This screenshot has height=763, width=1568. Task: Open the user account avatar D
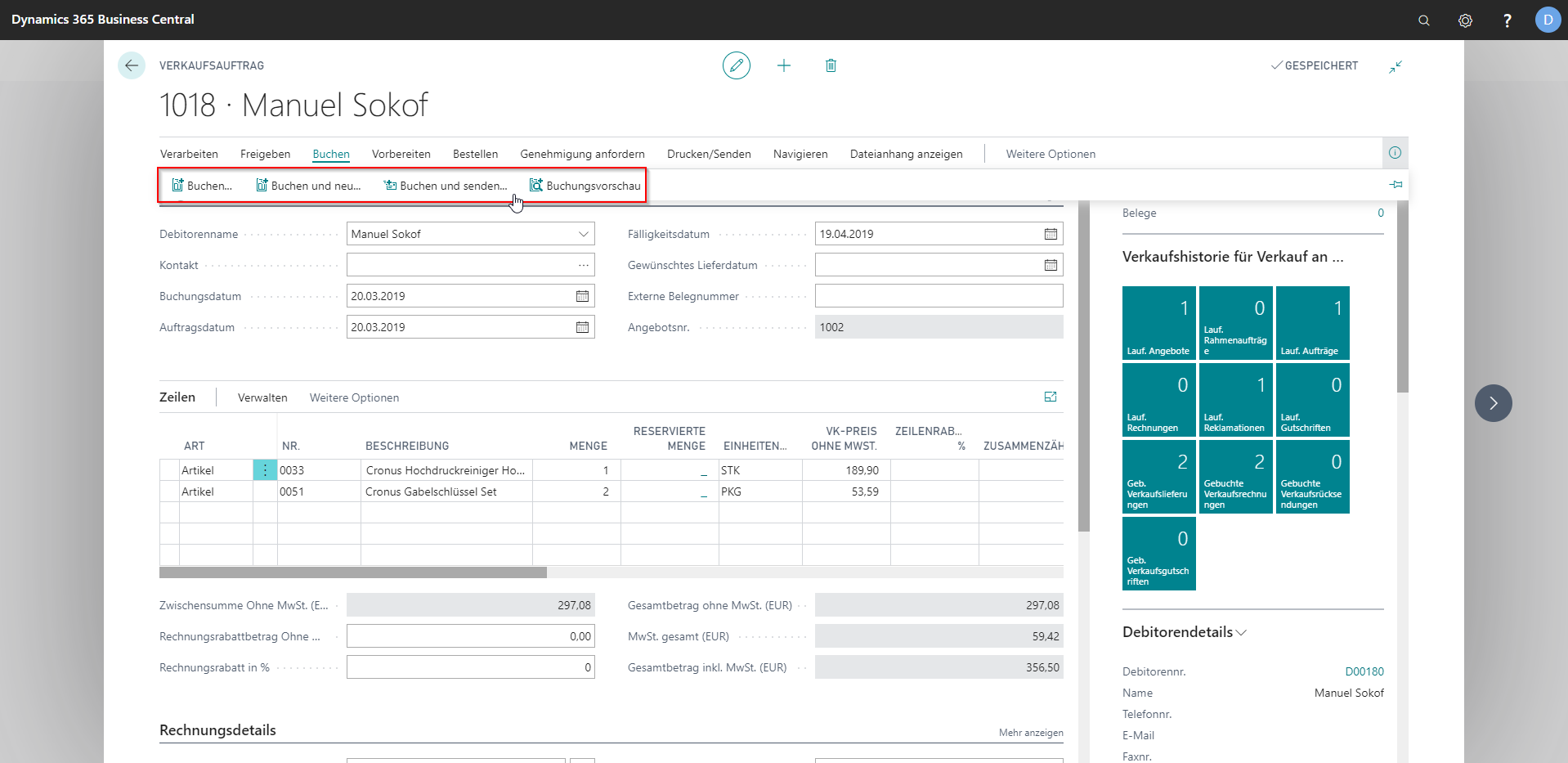[x=1548, y=20]
